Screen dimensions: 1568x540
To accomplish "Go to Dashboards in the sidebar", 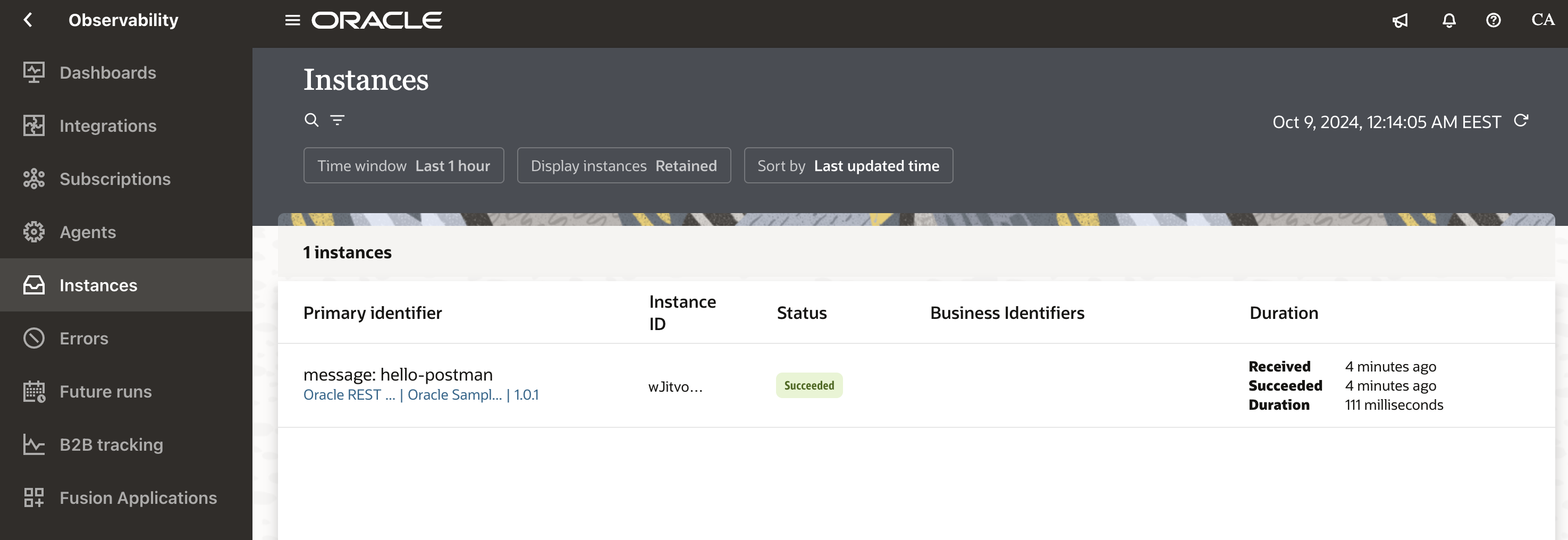I will pos(108,72).
